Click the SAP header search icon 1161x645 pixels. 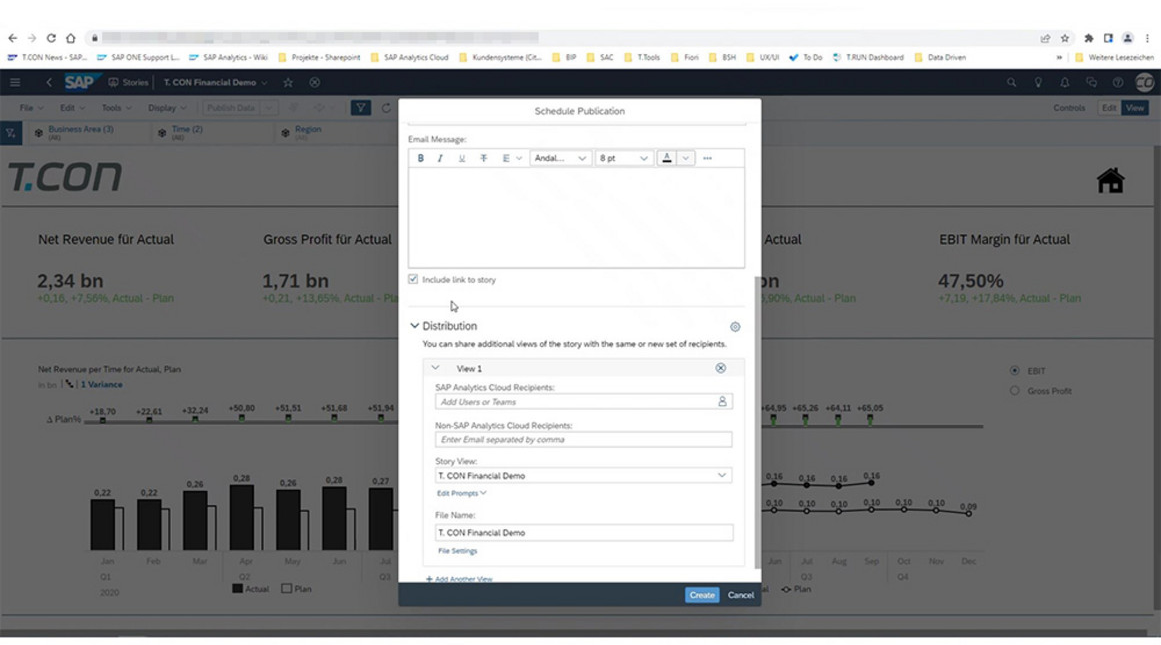point(1011,82)
